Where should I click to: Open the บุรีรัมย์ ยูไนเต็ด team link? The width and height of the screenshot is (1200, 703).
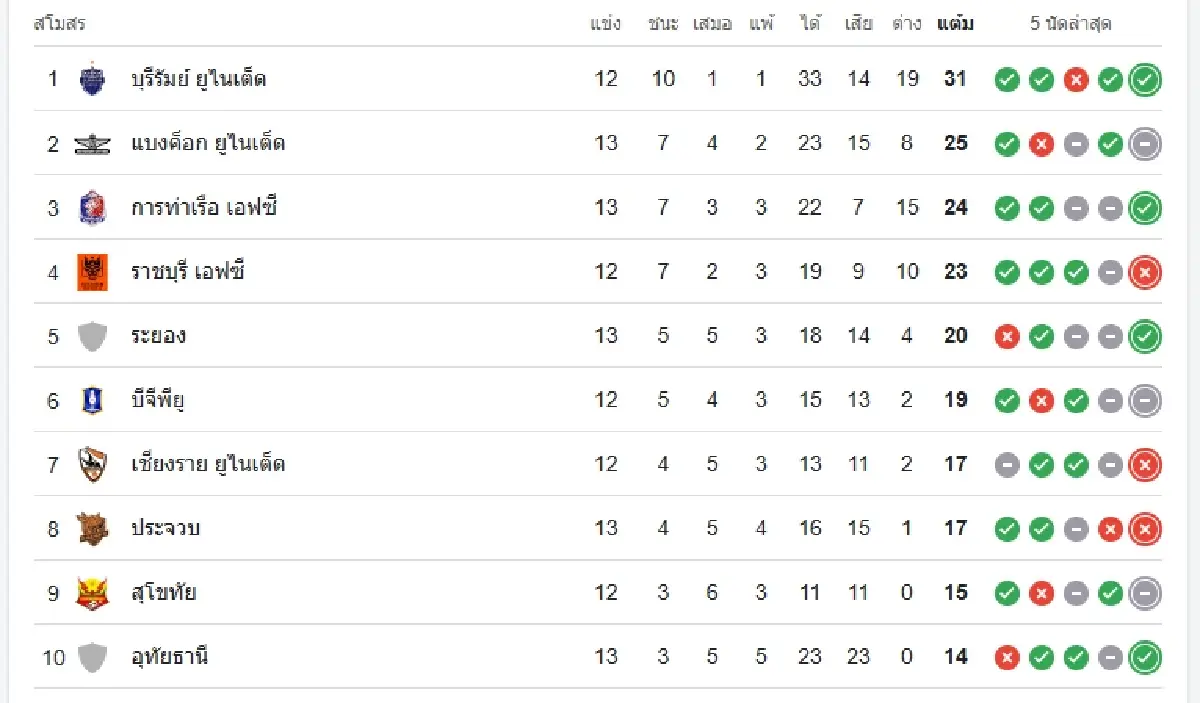coord(198,78)
